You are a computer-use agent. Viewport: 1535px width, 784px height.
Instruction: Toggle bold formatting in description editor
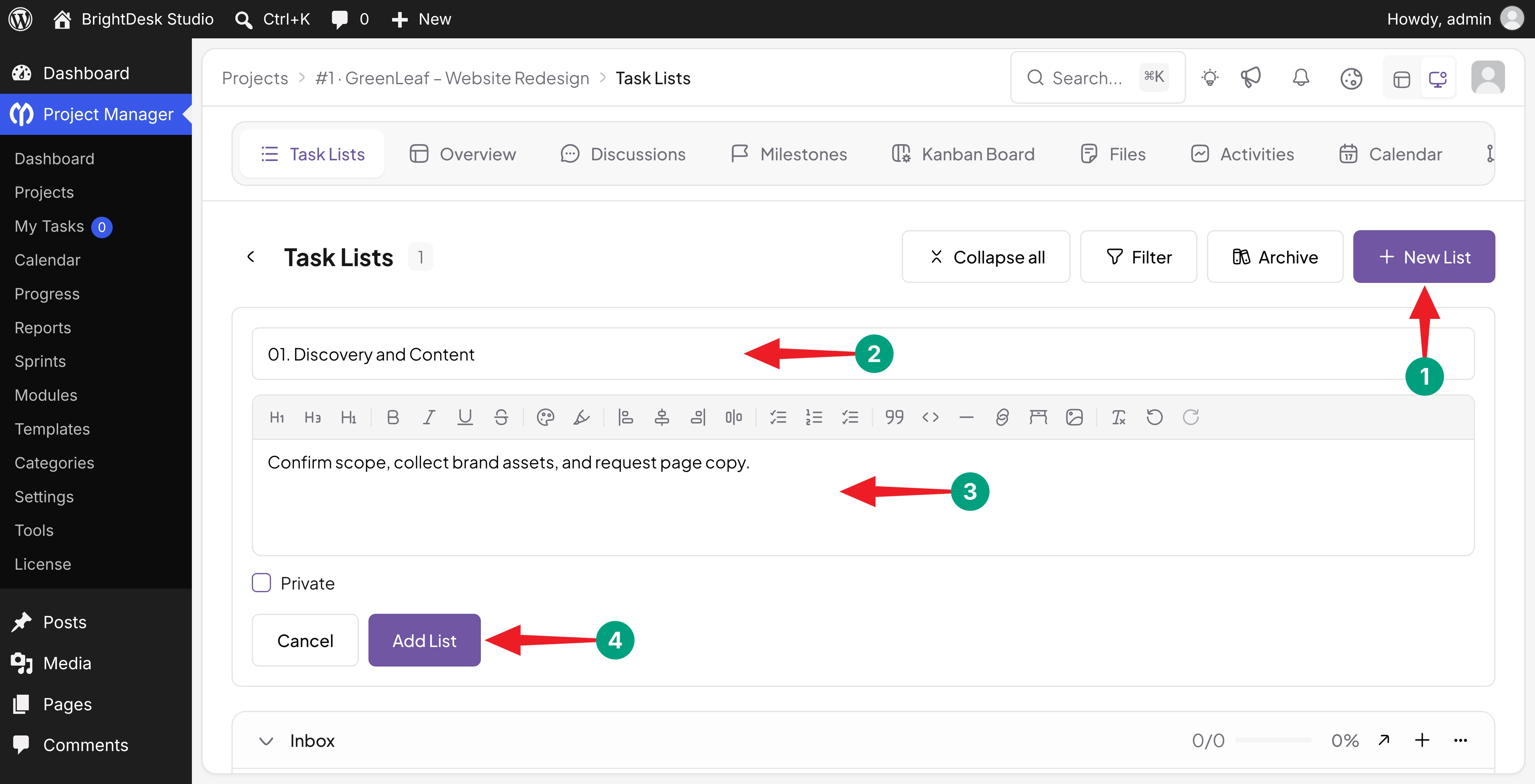tap(393, 417)
